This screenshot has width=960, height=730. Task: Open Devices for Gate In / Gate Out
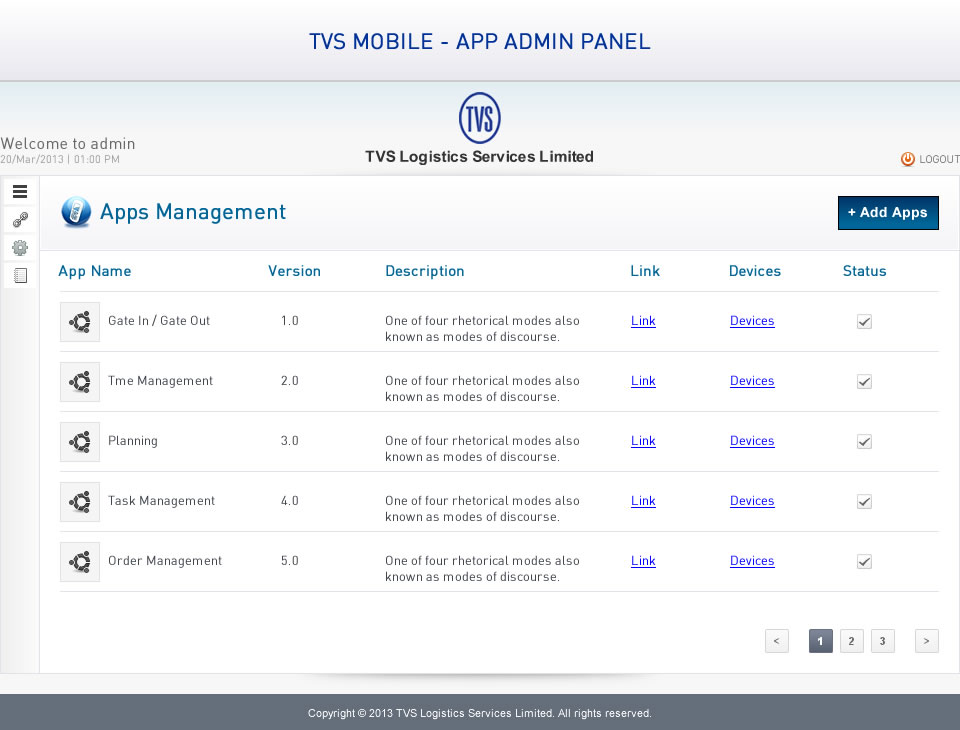(752, 321)
